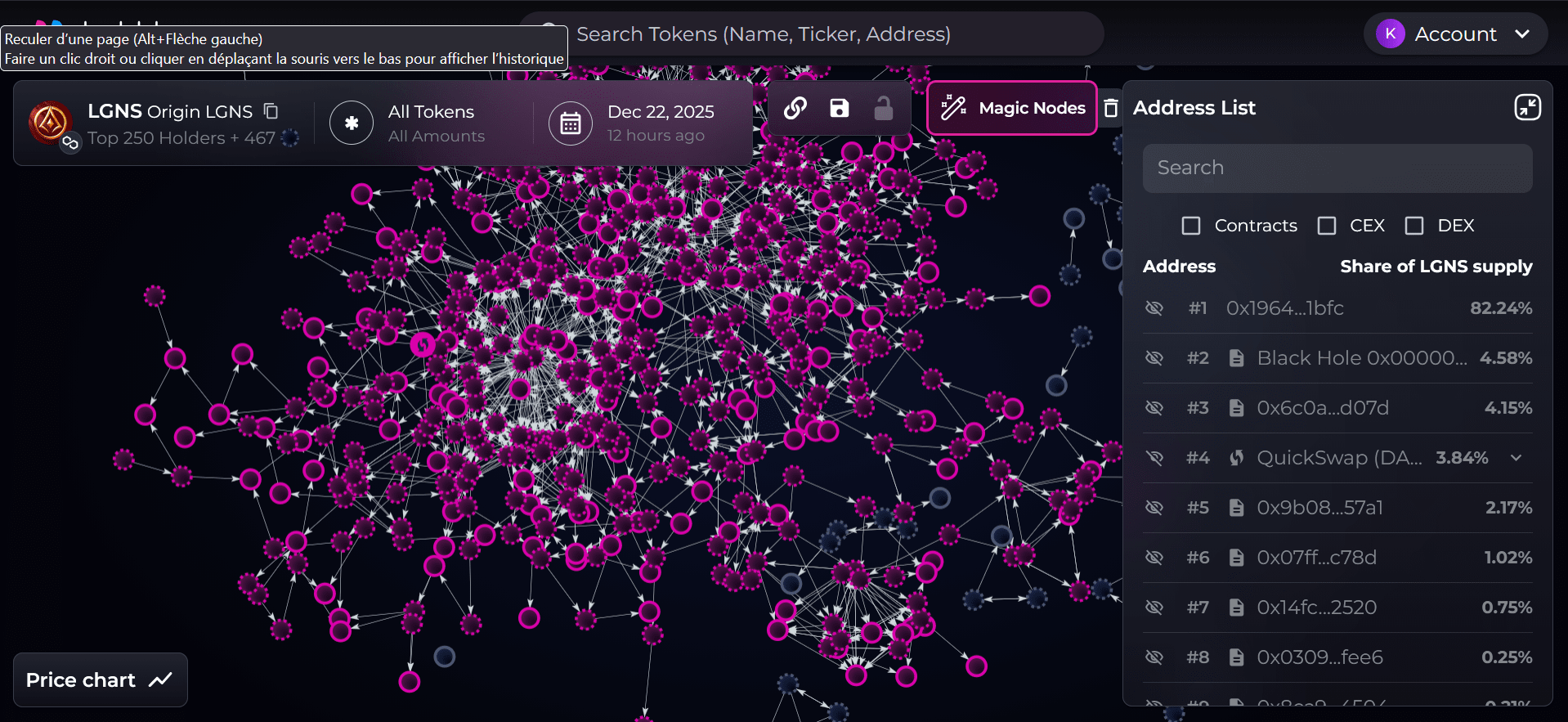The image size is (1568, 722).
Task: Activate the Magic Nodes button
Action: (1012, 108)
